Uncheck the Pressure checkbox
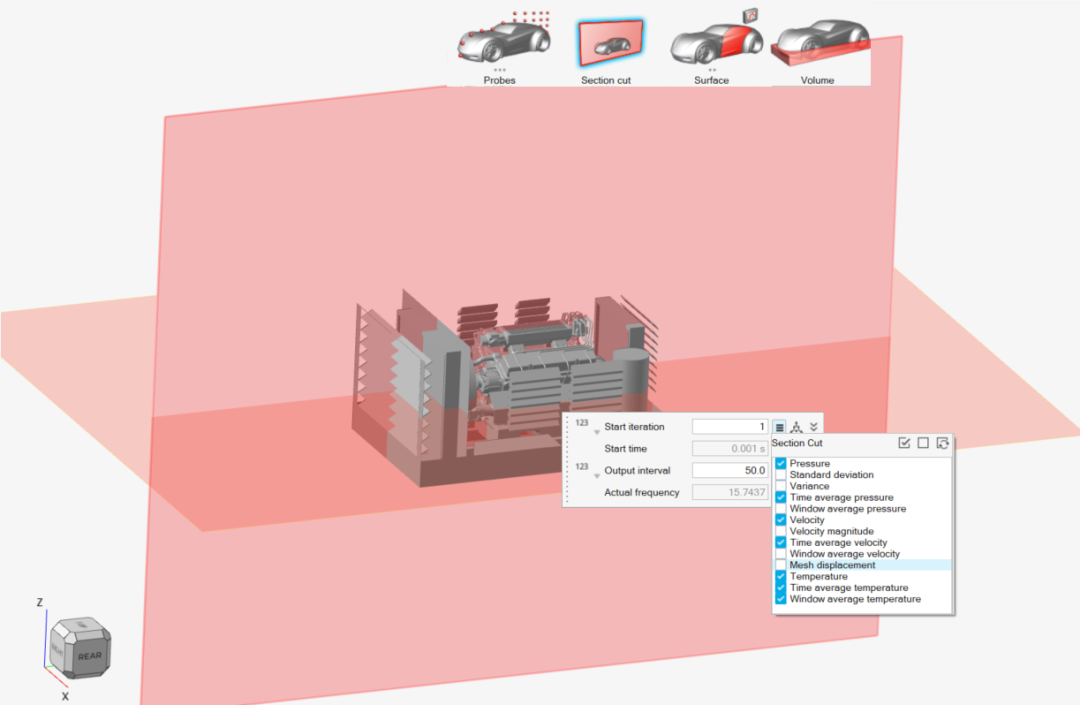1080x705 pixels. tap(781, 464)
